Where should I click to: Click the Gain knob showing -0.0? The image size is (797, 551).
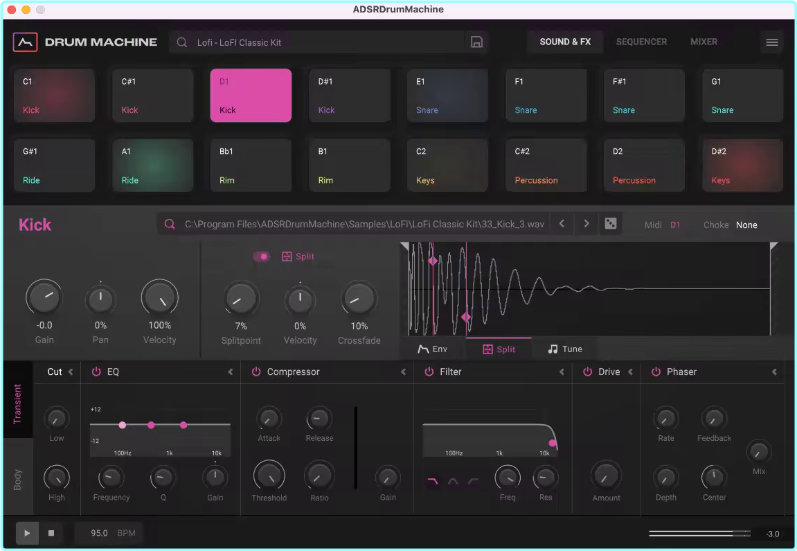44,297
